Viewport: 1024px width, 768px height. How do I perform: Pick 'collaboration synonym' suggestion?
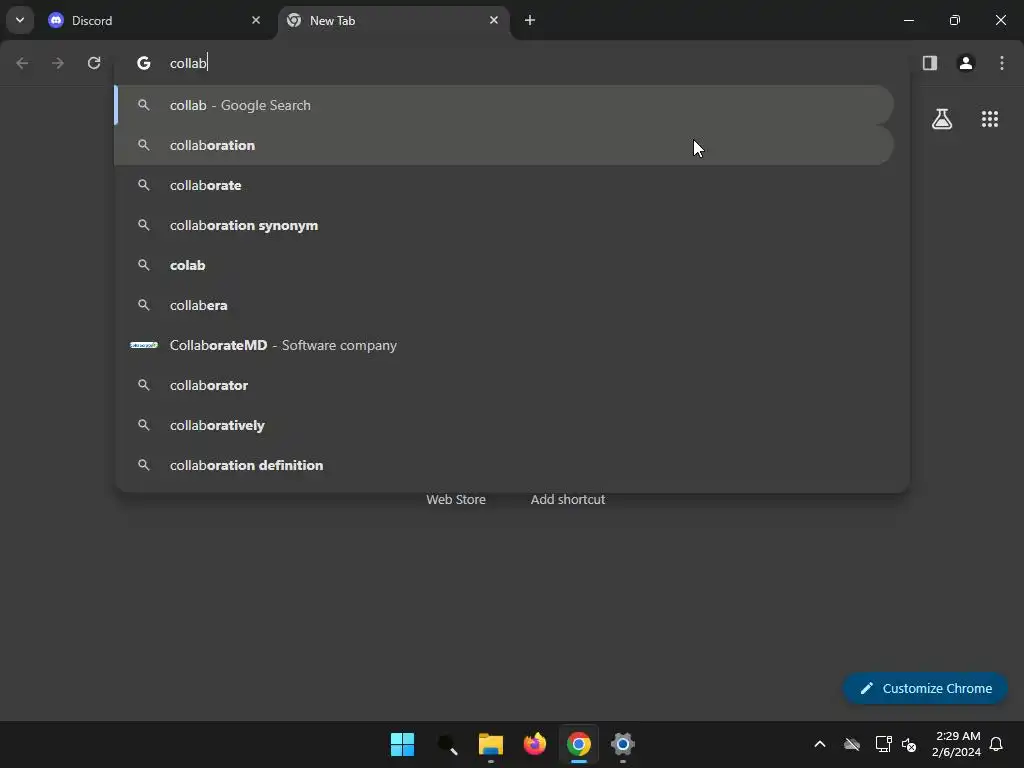[504, 225]
